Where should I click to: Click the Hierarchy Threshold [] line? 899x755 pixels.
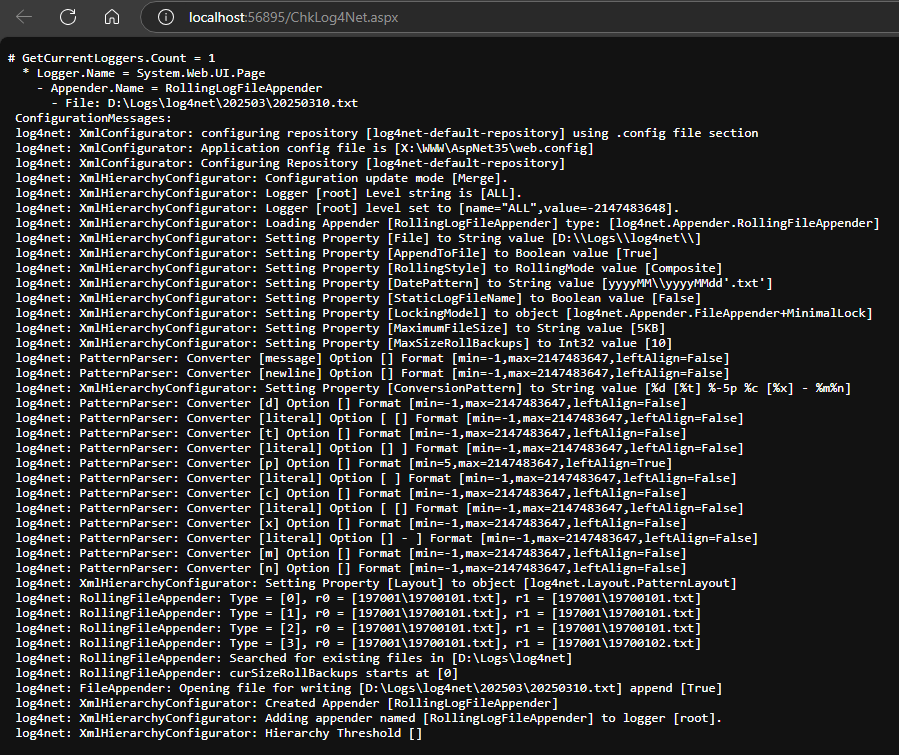[219, 733]
